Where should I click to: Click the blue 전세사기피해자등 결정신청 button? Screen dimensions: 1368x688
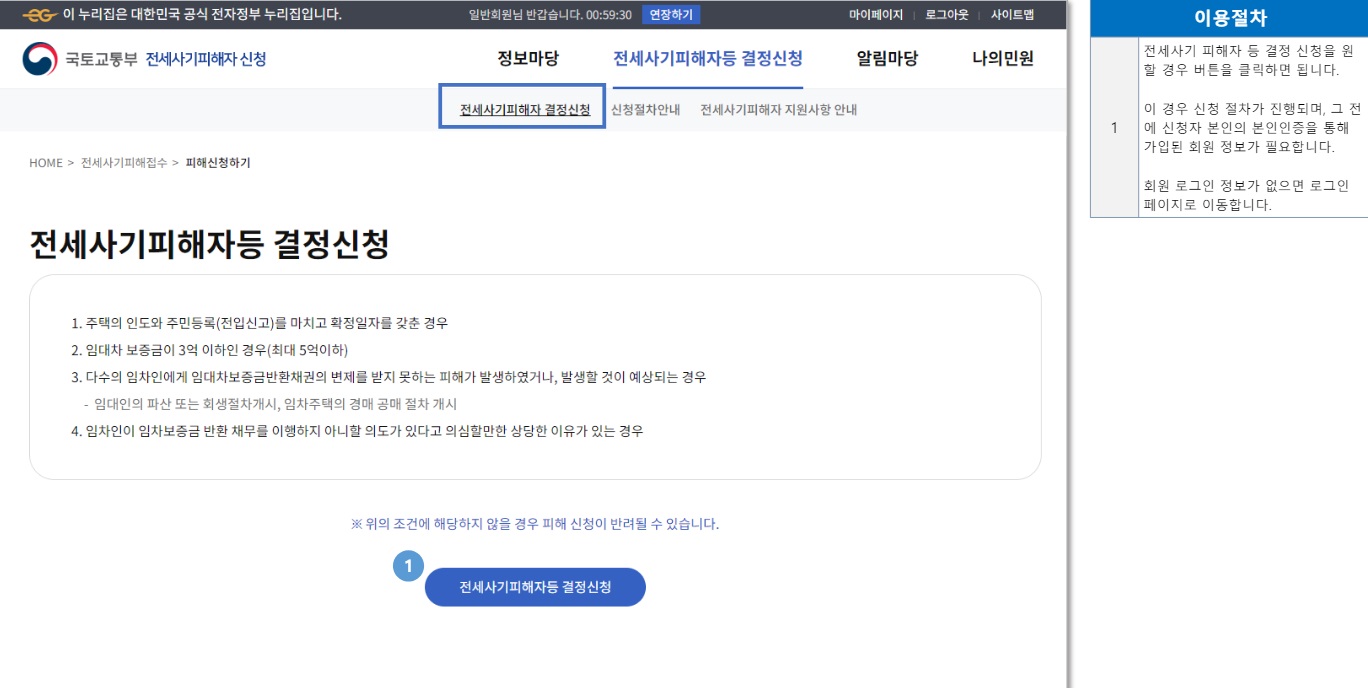[x=535, y=587]
